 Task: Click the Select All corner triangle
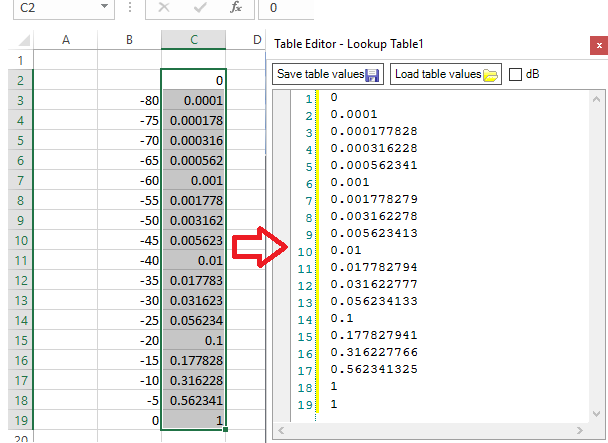tap(24, 40)
